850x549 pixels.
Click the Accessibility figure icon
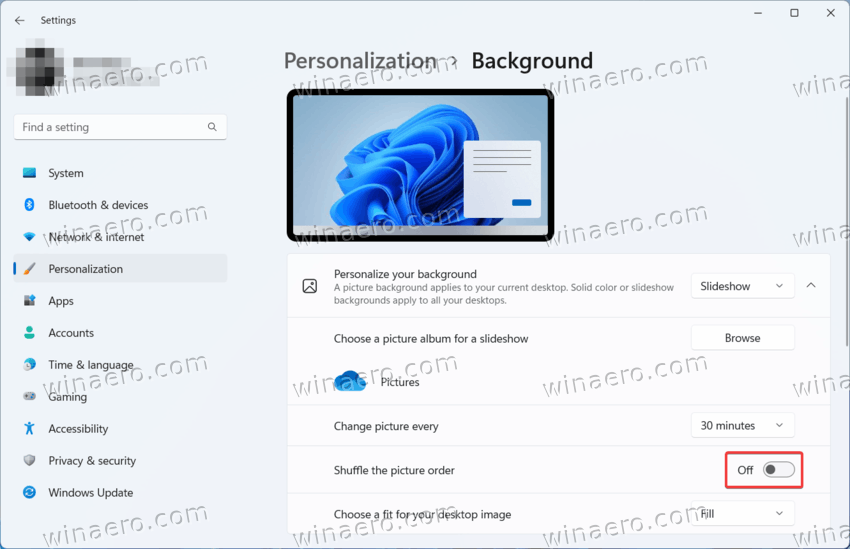[x=29, y=429]
